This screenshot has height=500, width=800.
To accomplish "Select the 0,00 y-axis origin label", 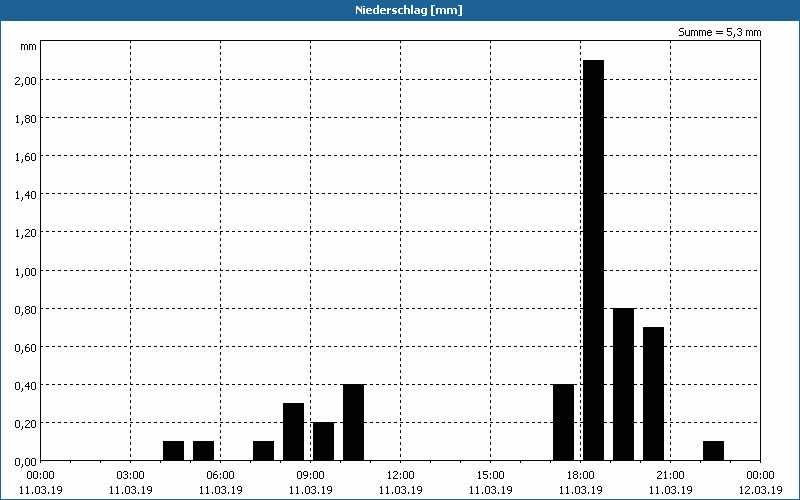I will [26, 461].
